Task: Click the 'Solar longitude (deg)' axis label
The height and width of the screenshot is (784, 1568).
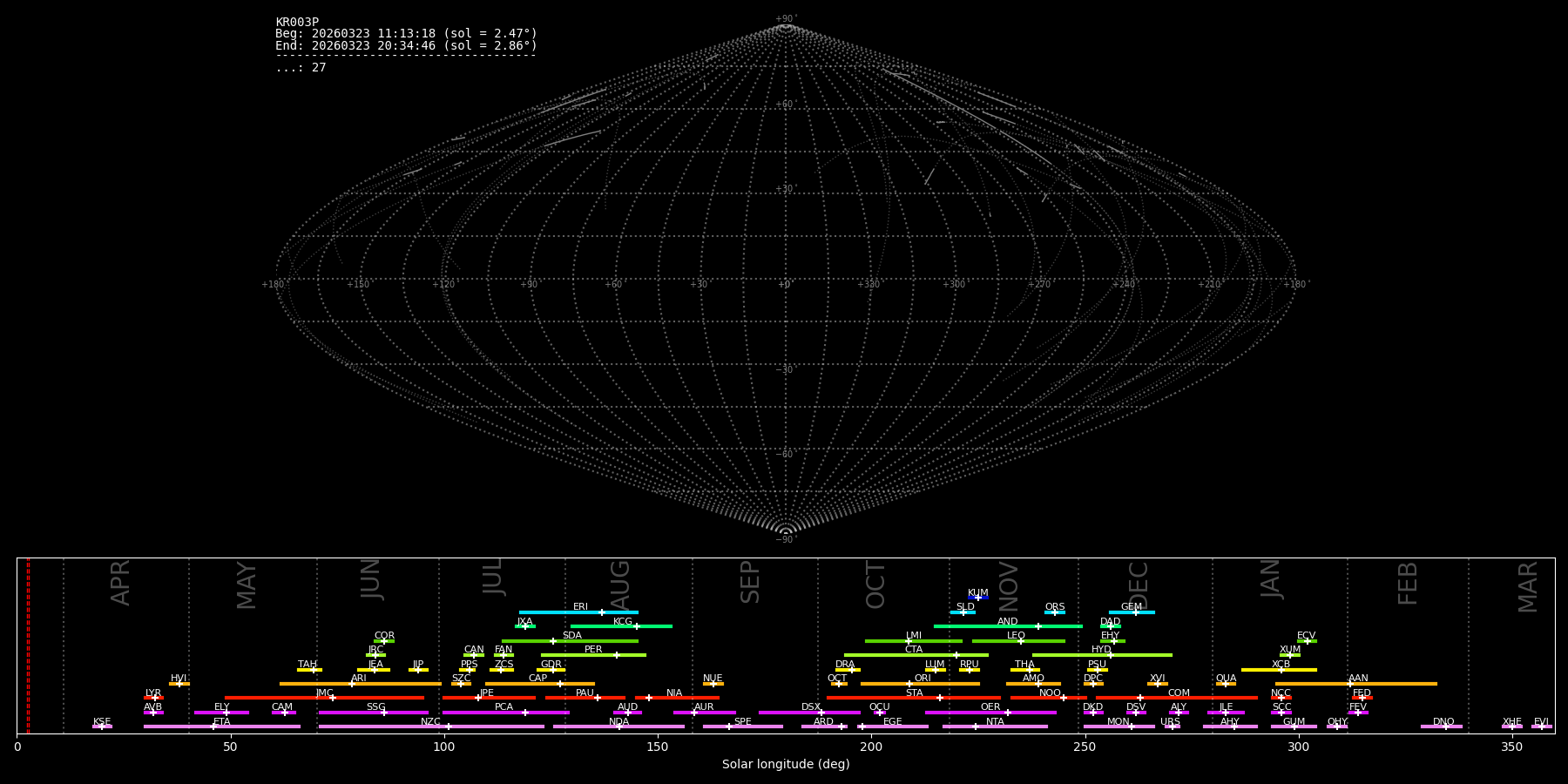Action: click(x=786, y=765)
